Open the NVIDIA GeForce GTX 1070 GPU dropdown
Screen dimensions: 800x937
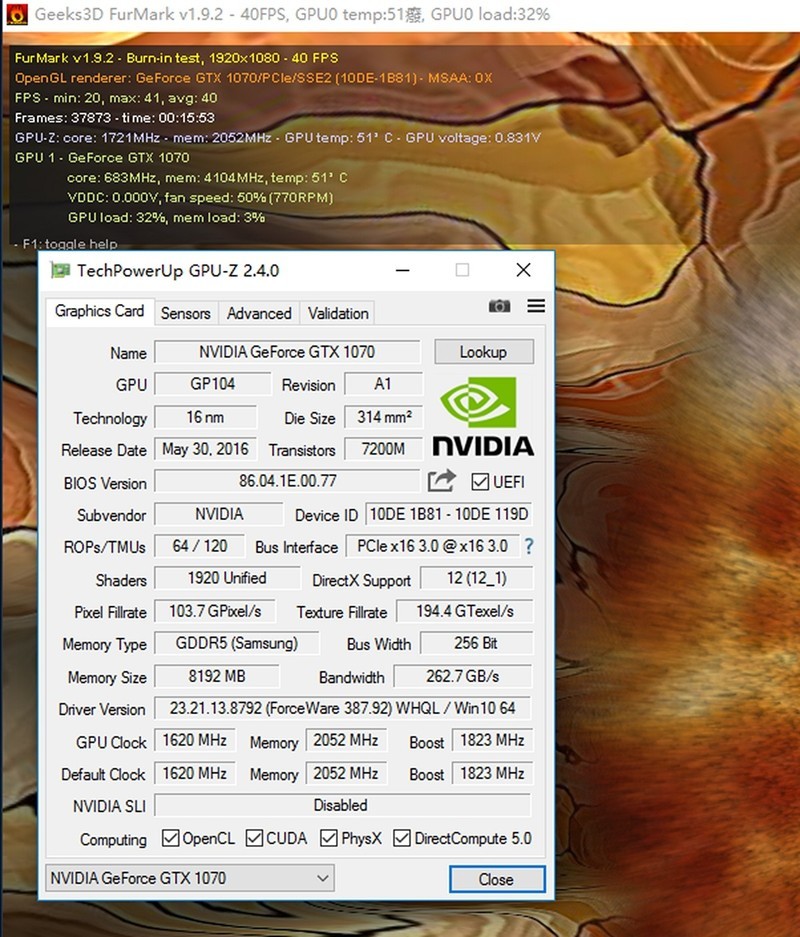click(x=189, y=878)
